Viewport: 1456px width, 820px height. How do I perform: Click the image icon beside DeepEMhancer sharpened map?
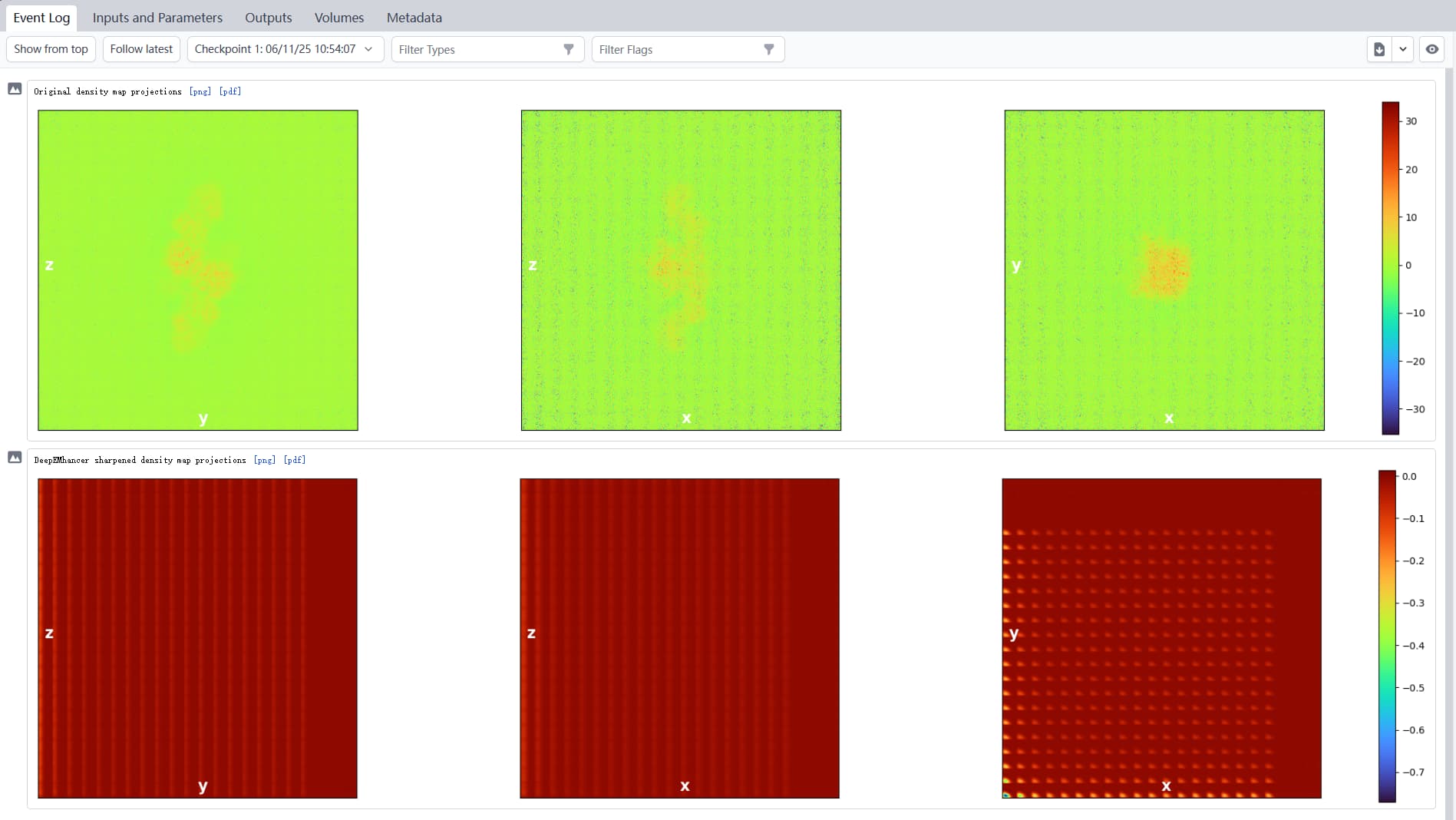[15, 458]
